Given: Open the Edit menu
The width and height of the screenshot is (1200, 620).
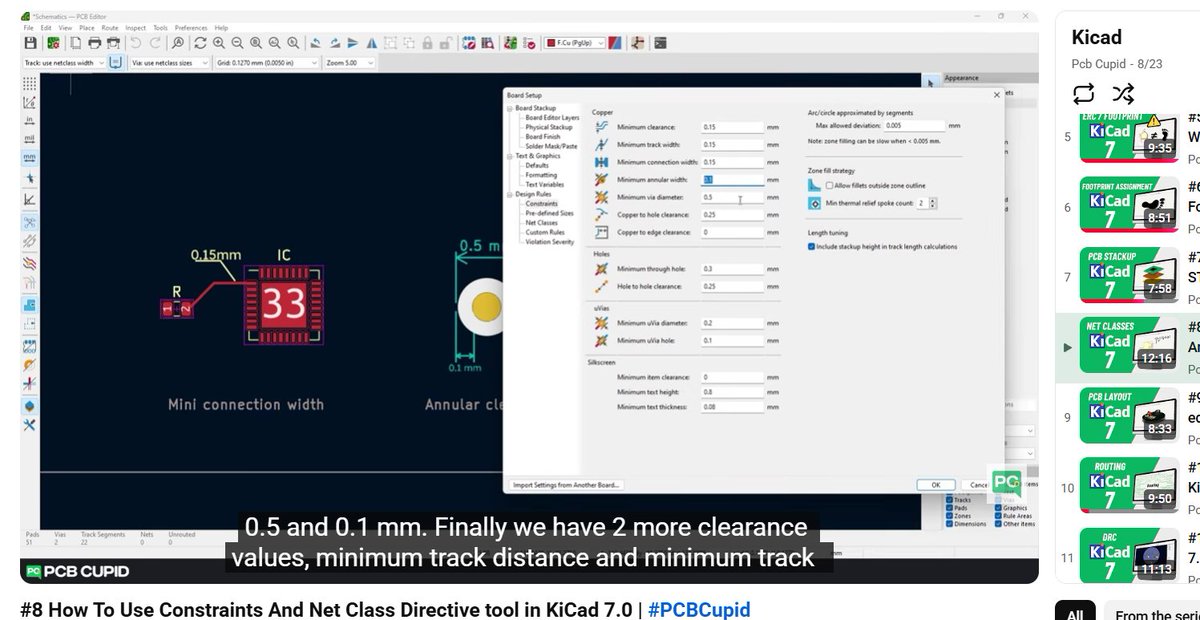Looking at the screenshot, I should pos(45,27).
